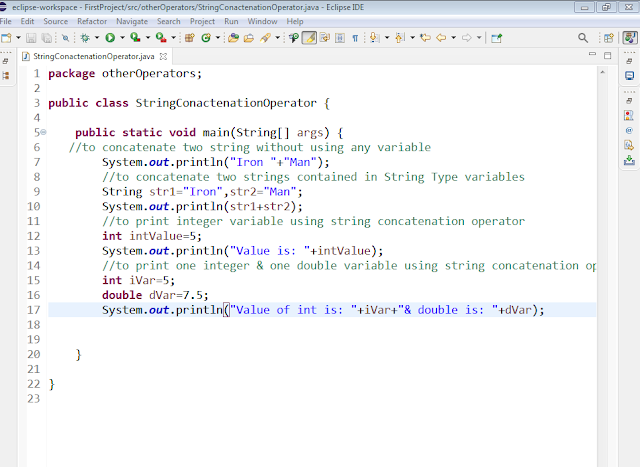Minimize the editor area

592,54
